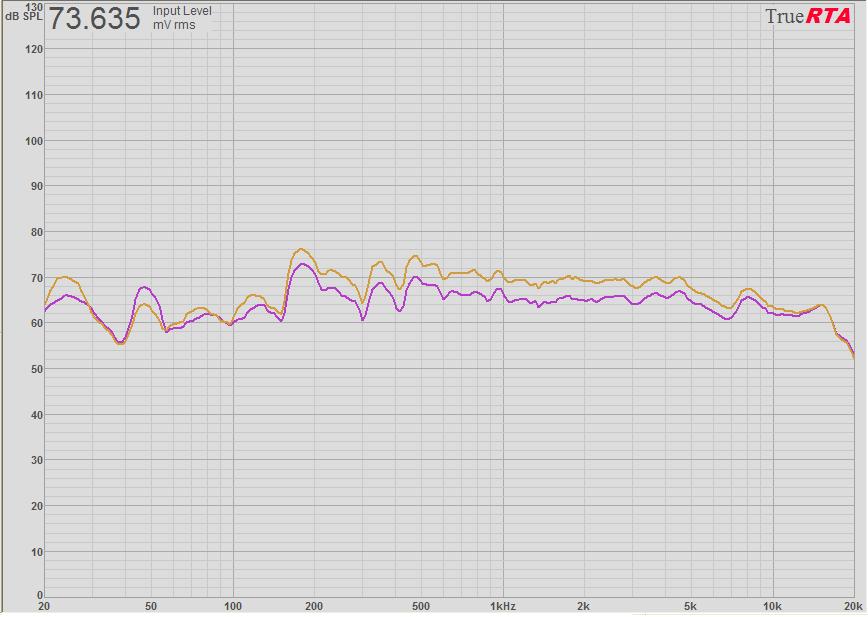Click the 73.635 input level readout
The height and width of the screenshot is (617, 868).
point(94,18)
